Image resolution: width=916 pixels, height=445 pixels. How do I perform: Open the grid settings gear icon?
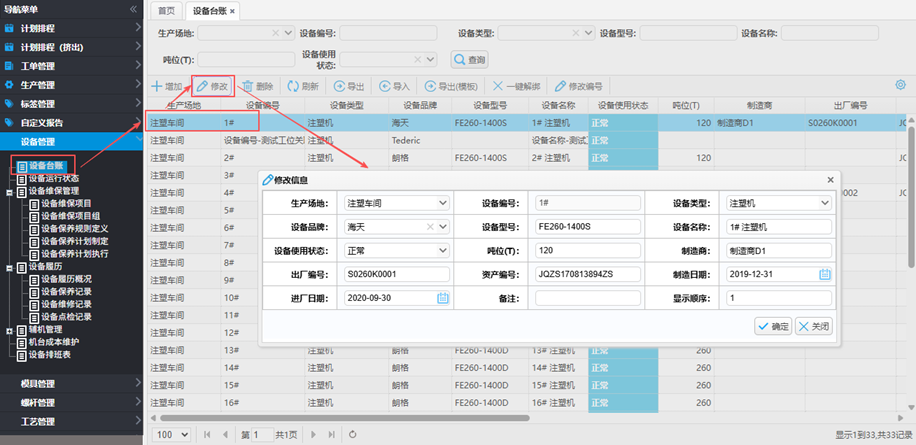[x=900, y=86]
